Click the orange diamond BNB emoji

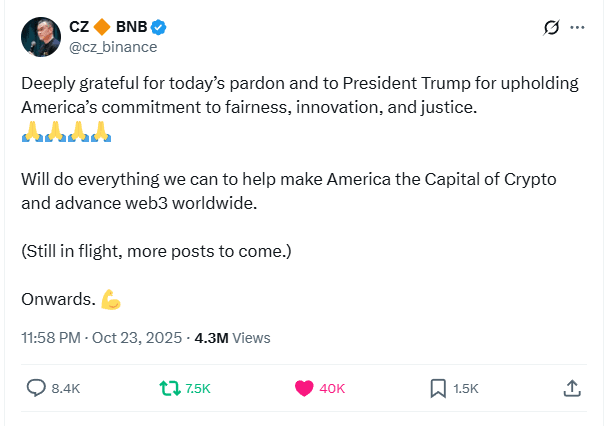pyautogui.click(x=99, y=28)
